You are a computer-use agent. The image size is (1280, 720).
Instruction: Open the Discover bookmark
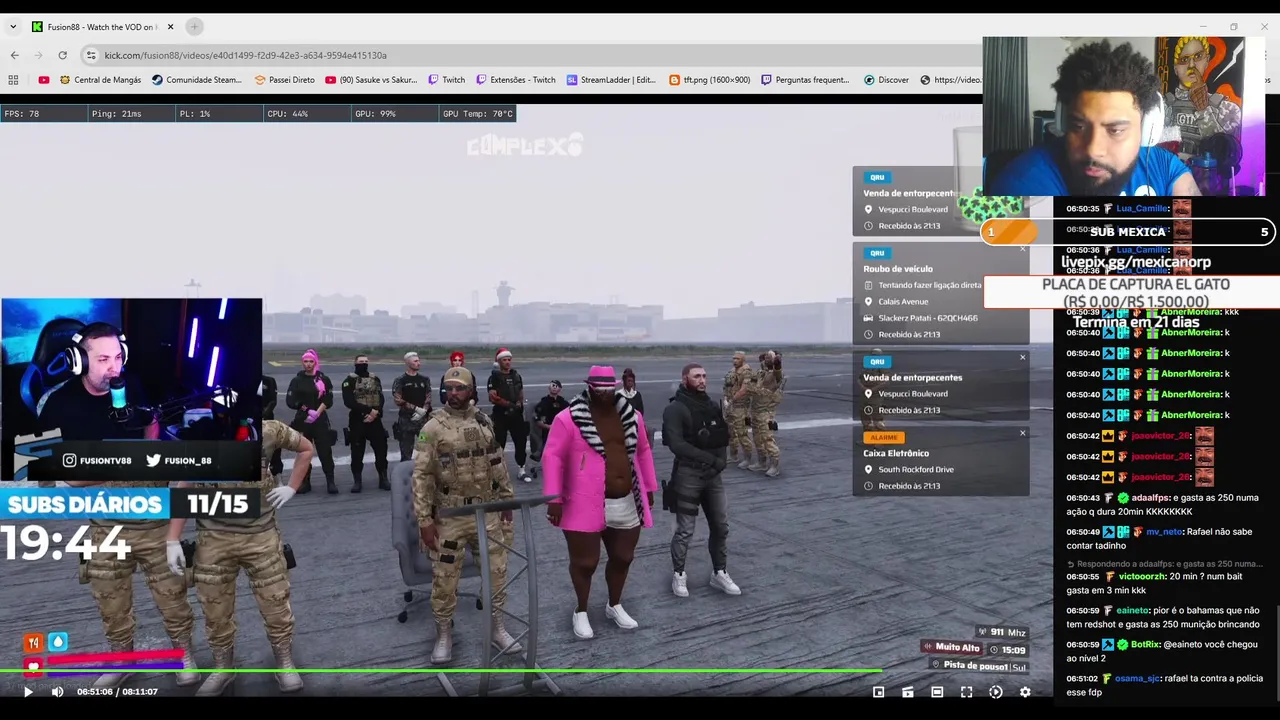(887, 80)
